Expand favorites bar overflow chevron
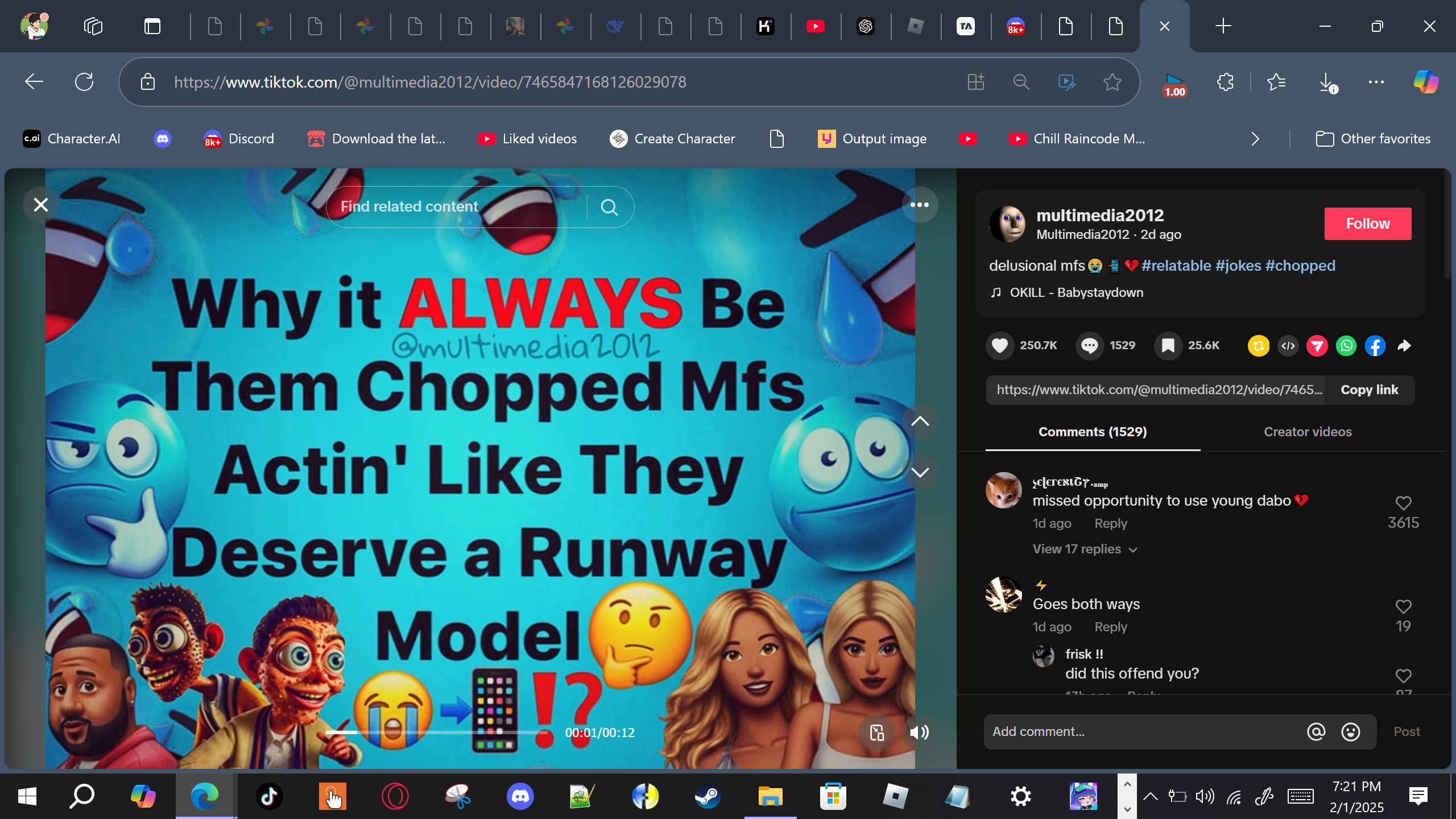The image size is (1456, 819). (1255, 139)
